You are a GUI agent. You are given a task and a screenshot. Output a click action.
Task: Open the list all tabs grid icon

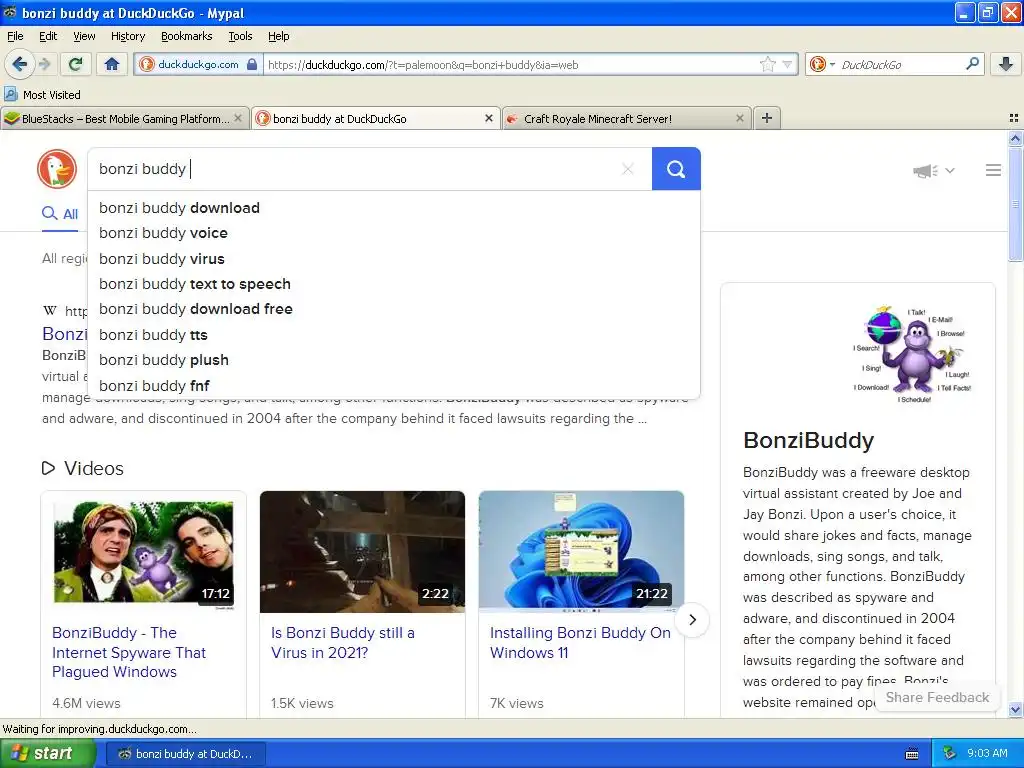[x=1014, y=118]
